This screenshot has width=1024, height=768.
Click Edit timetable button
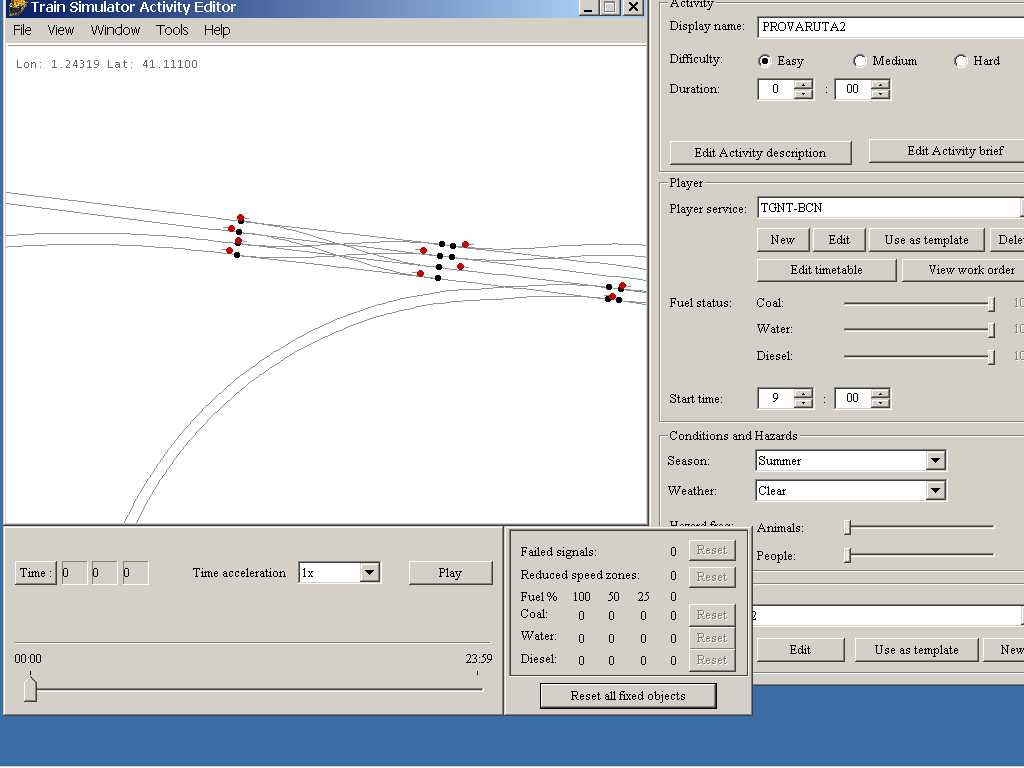(x=826, y=270)
